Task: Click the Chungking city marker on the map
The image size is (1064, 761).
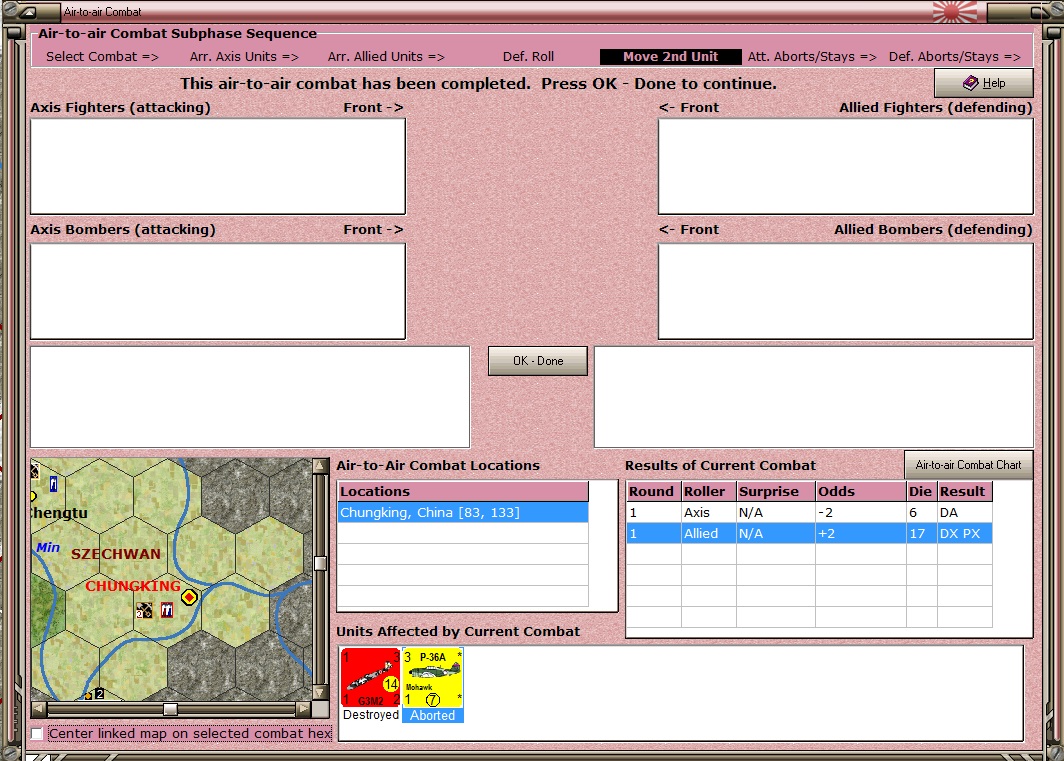Action: coord(189,597)
